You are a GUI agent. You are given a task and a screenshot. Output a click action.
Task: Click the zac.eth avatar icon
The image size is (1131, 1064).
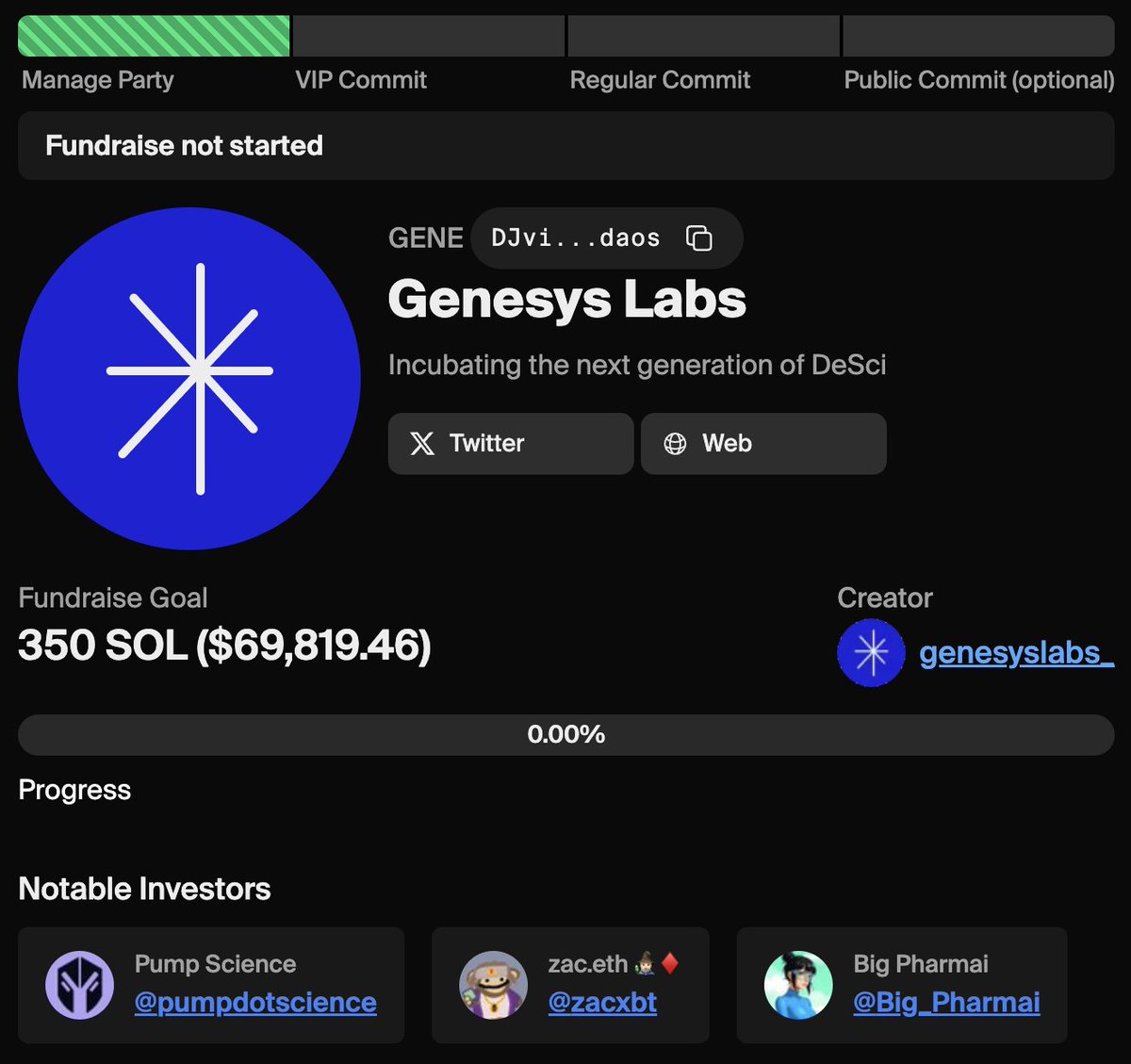pos(493,985)
